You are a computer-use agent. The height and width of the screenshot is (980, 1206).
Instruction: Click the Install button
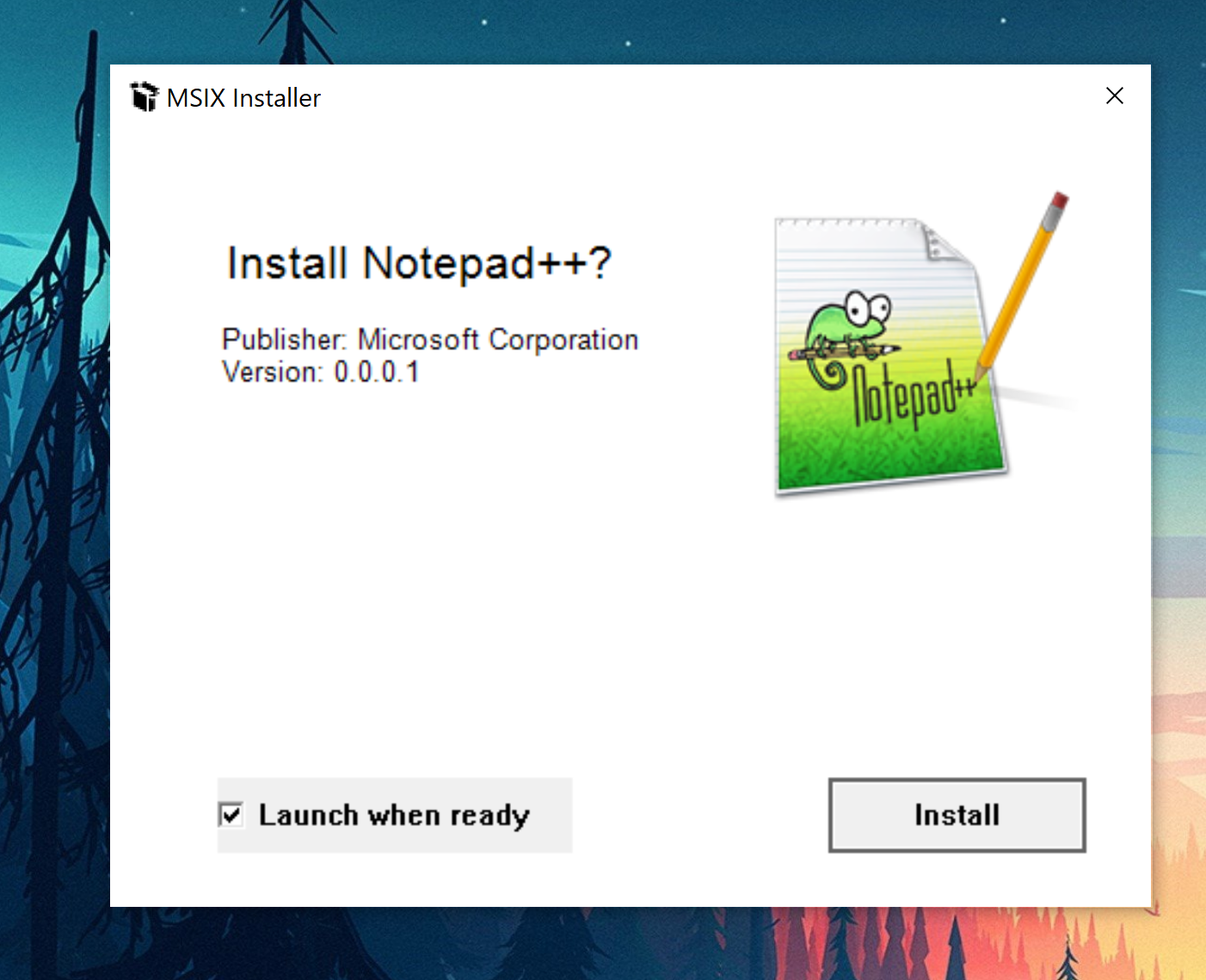click(x=957, y=815)
